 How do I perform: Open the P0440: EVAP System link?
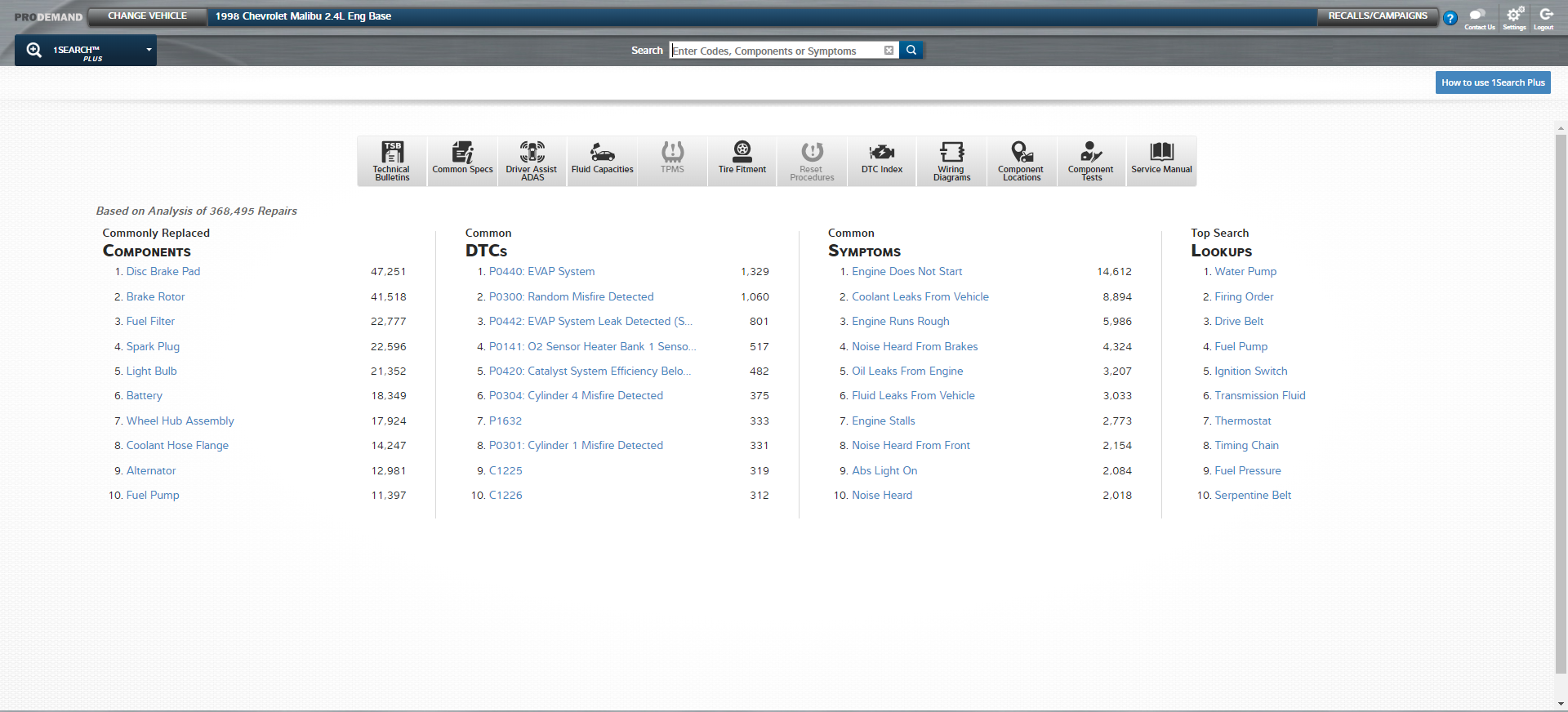pyautogui.click(x=541, y=272)
